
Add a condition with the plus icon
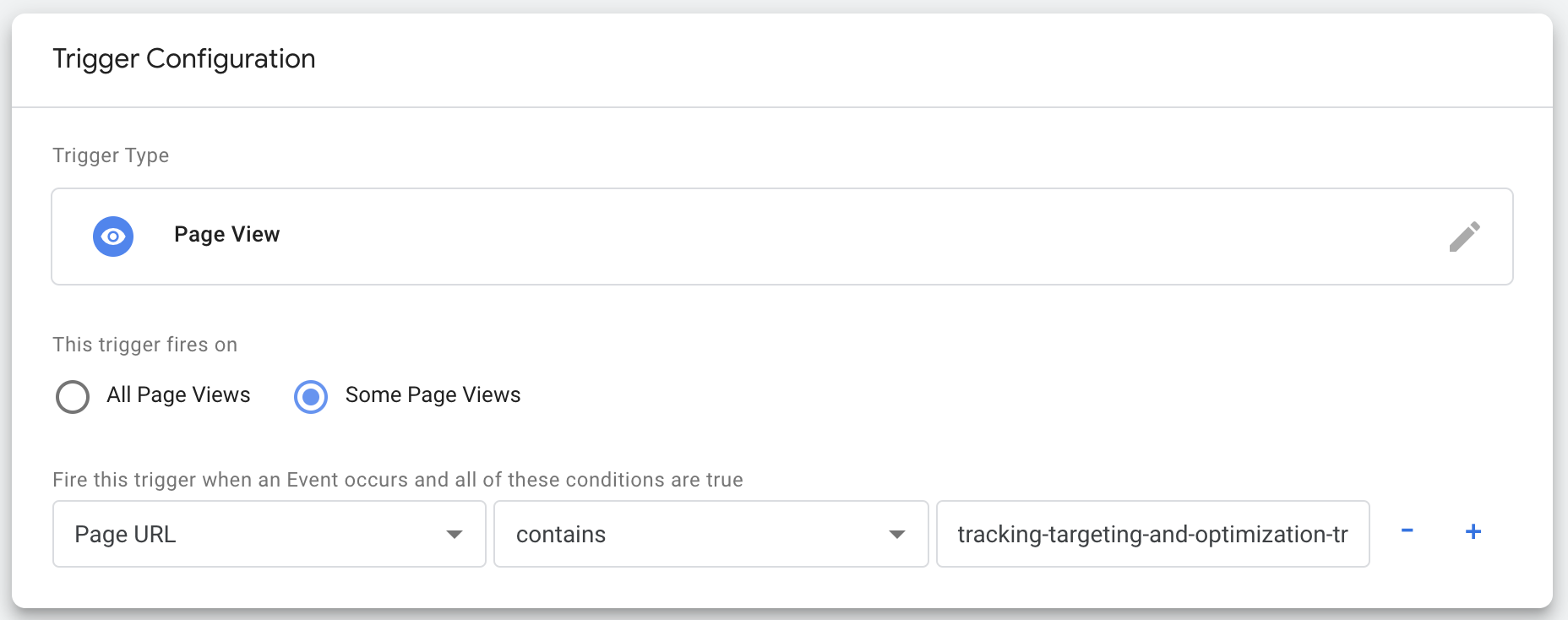pyautogui.click(x=1473, y=531)
